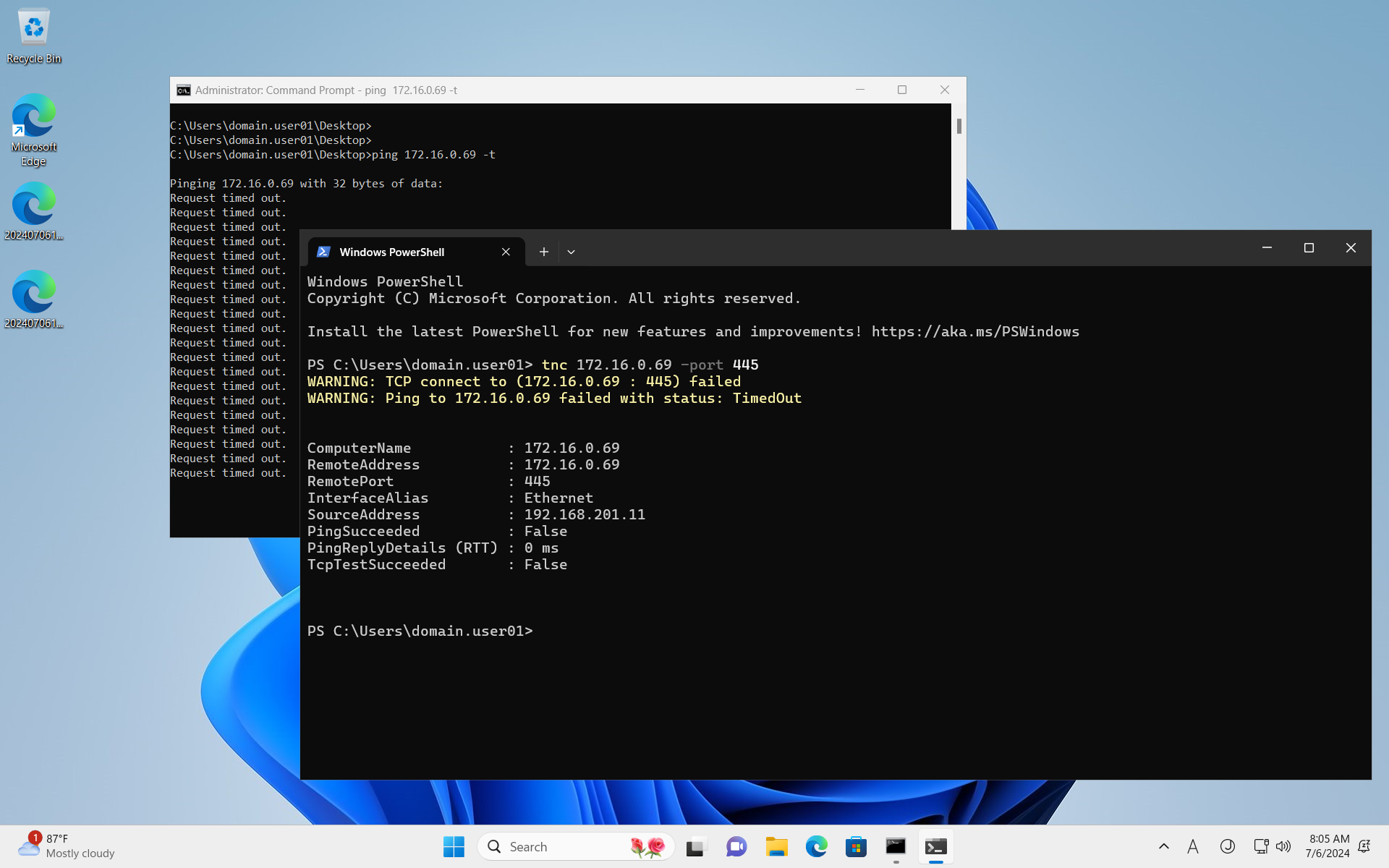
Task: Expand the PowerShell new tab dropdown chevron
Action: pyautogui.click(x=571, y=252)
